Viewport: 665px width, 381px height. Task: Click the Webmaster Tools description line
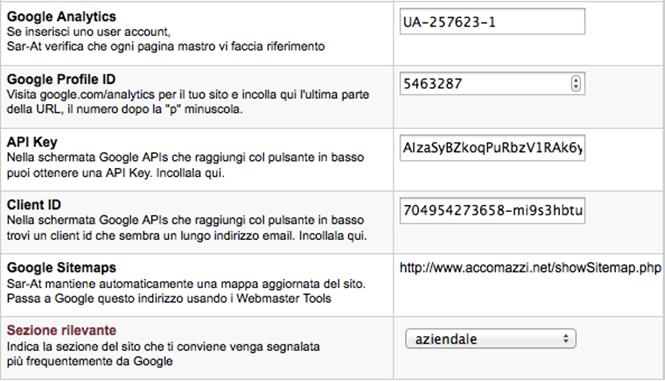pos(169,298)
